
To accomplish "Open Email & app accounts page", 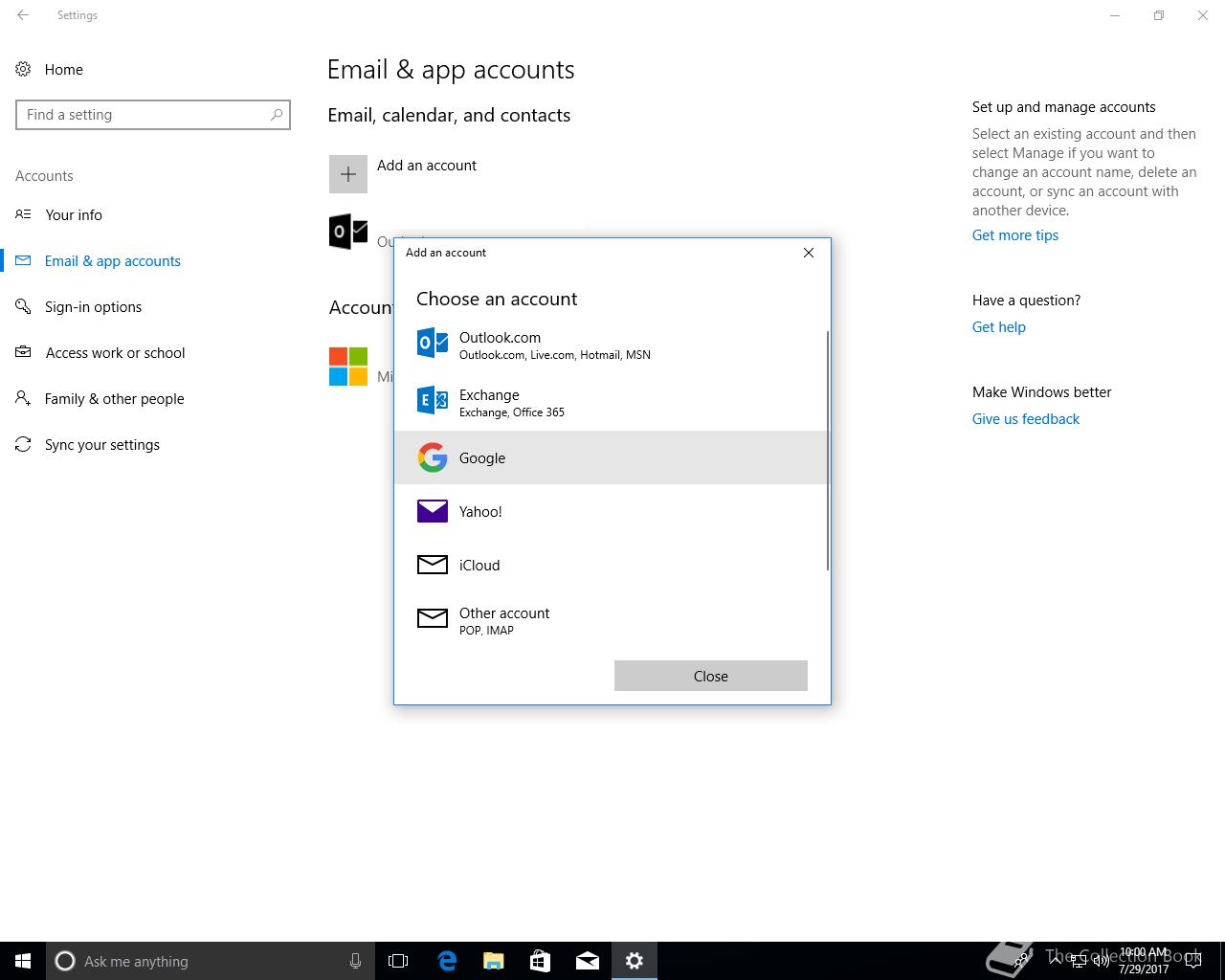I will pyautogui.click(x=98, y=260).
